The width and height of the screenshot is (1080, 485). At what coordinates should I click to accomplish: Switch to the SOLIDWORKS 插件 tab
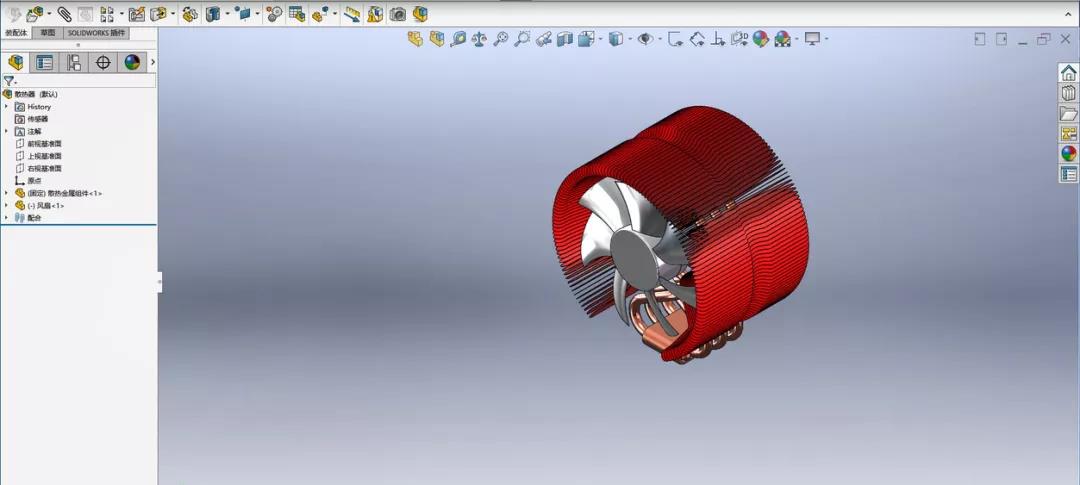[96, 33]
